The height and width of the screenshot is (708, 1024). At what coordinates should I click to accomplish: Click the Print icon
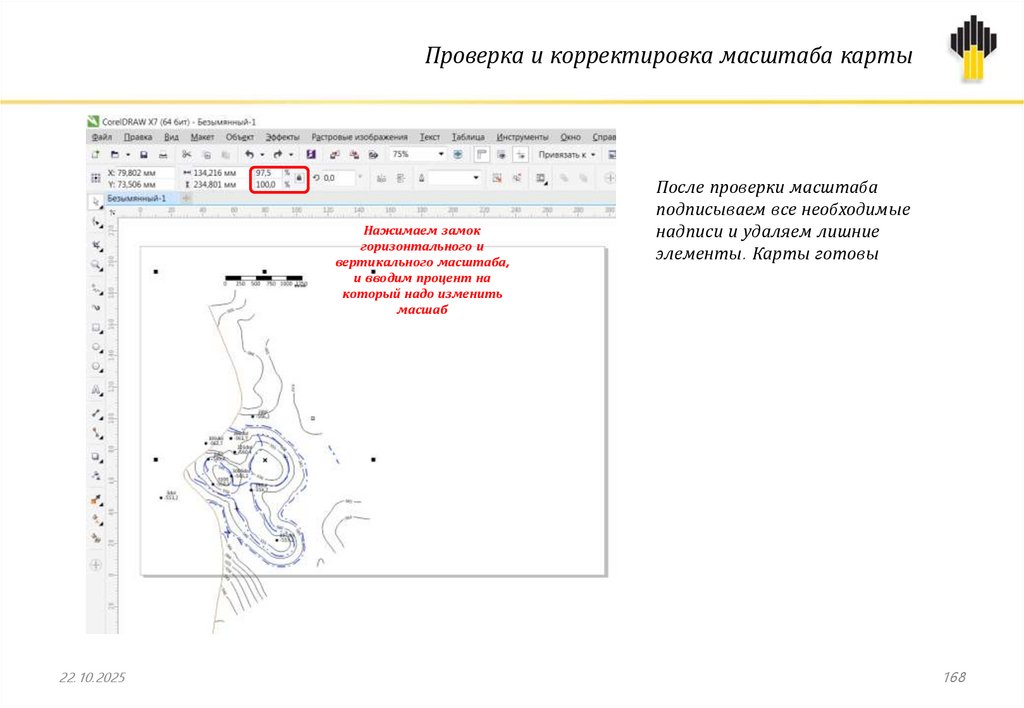(163, 155)
